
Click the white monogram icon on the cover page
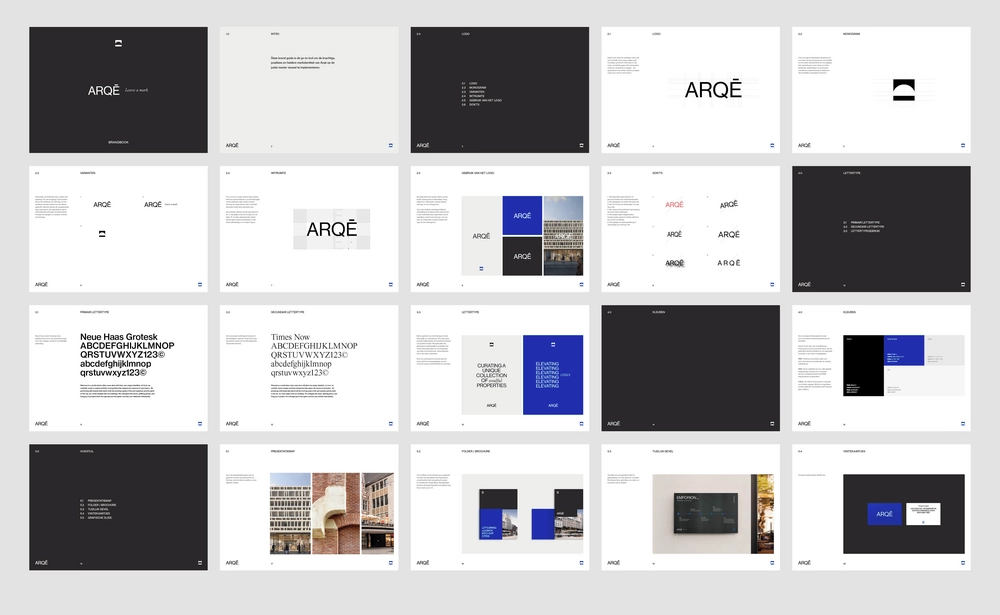click(x=118, y=42)
